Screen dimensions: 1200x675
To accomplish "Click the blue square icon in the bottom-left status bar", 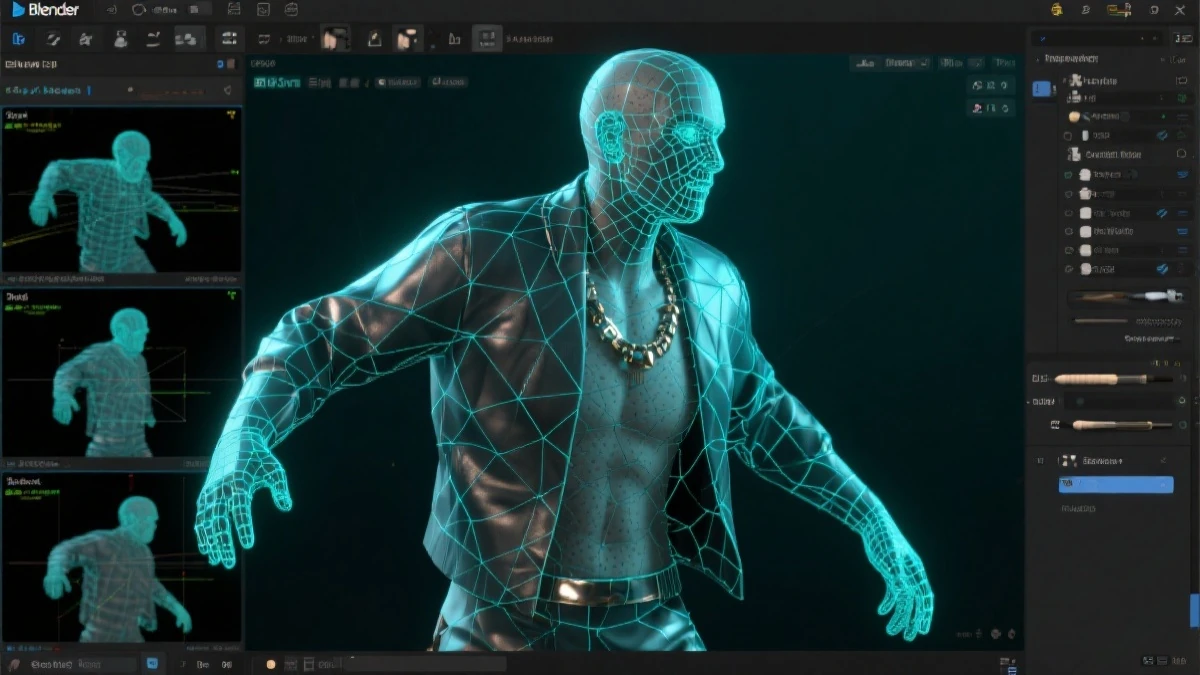I will [x=152, y=664].
